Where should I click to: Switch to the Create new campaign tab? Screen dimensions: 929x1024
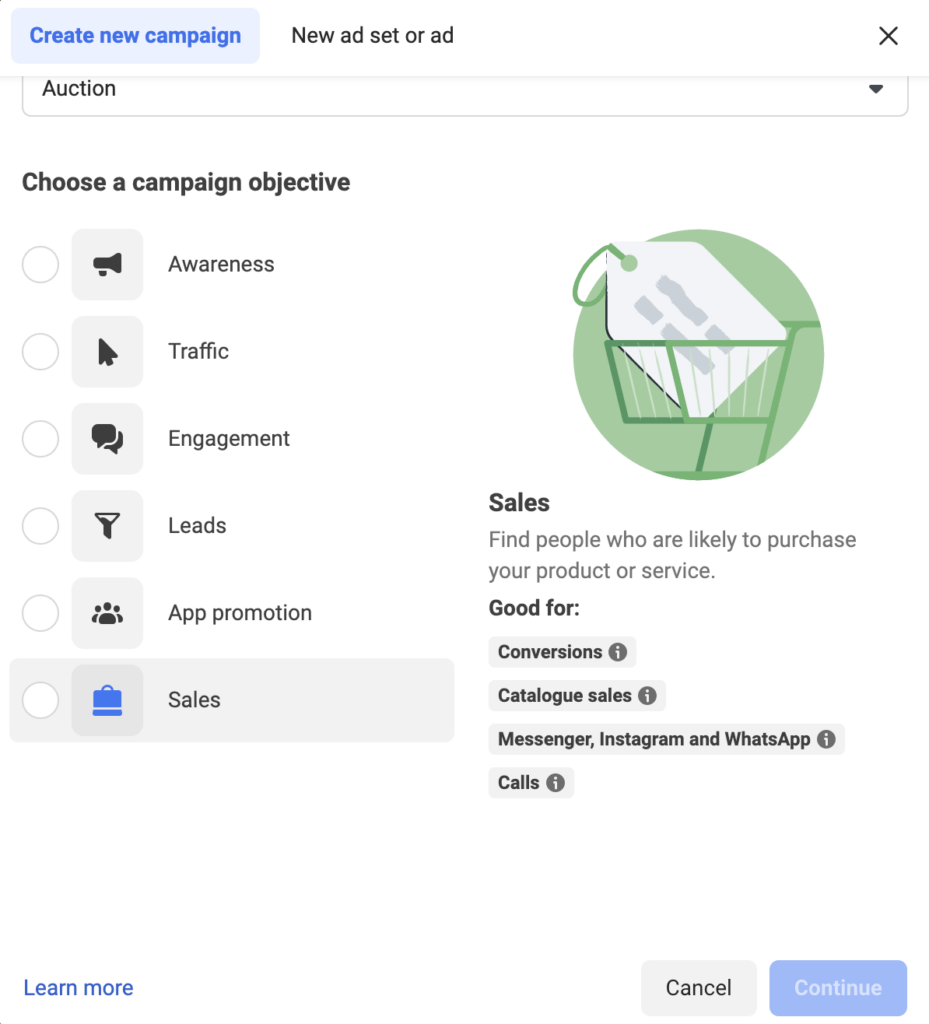click(x=134, y=35)
